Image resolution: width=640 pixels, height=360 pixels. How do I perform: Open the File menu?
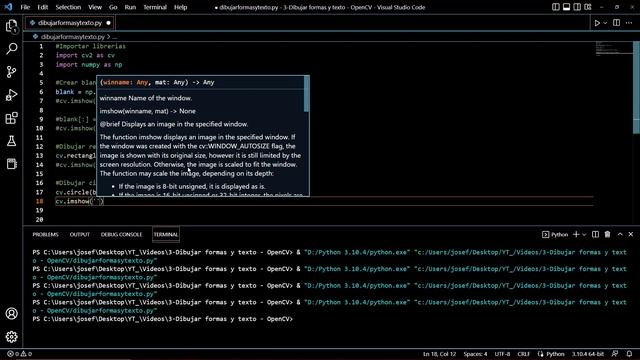tap(25, 7)
